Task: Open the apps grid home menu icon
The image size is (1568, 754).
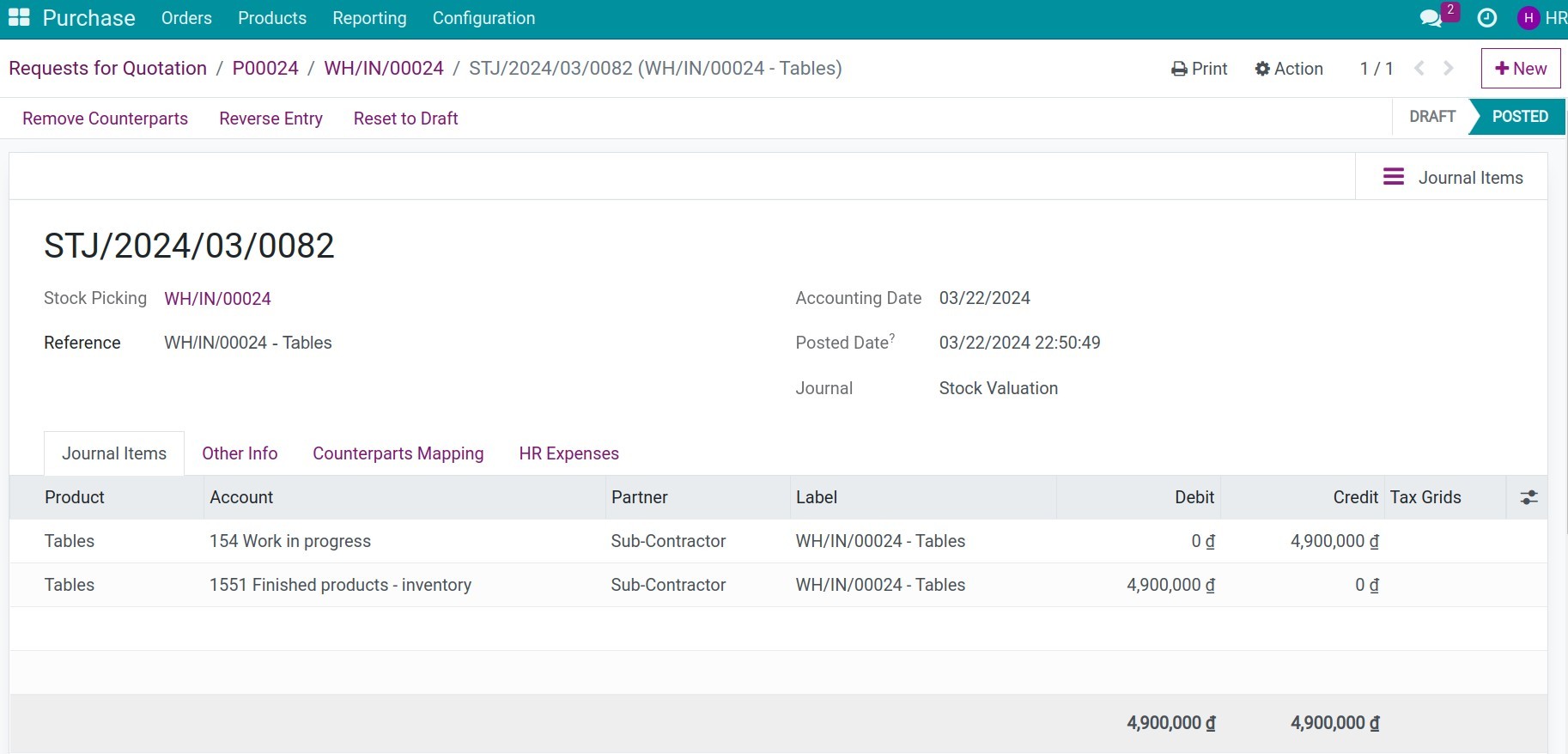Action: tap(19, 18)
